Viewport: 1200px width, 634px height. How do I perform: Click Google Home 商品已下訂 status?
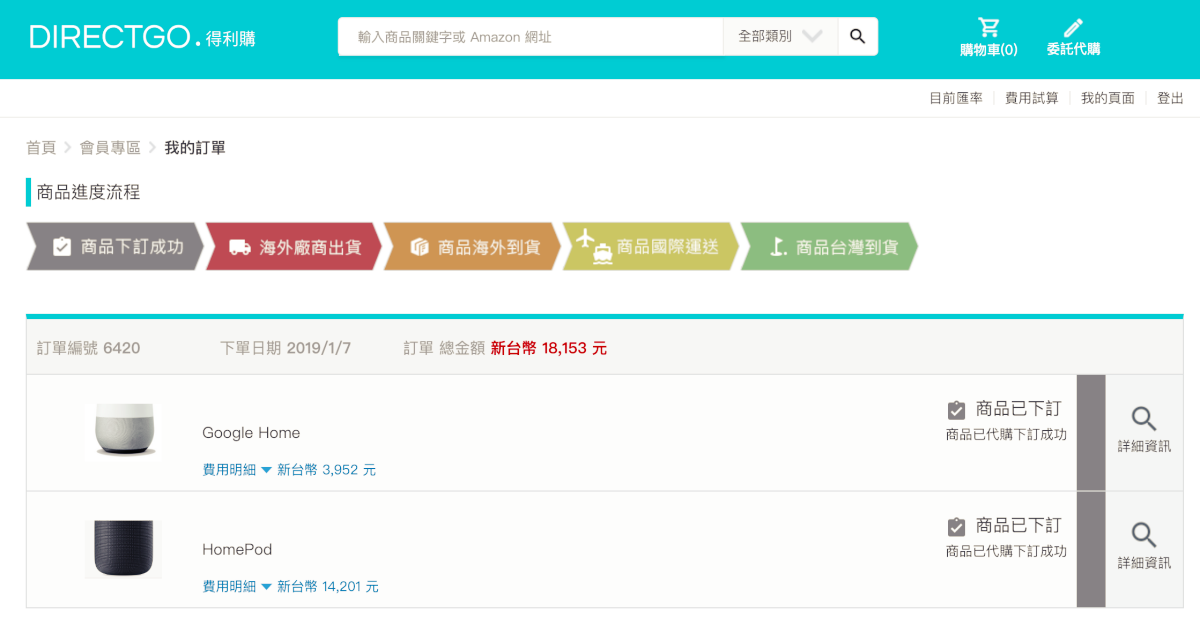1018,409
